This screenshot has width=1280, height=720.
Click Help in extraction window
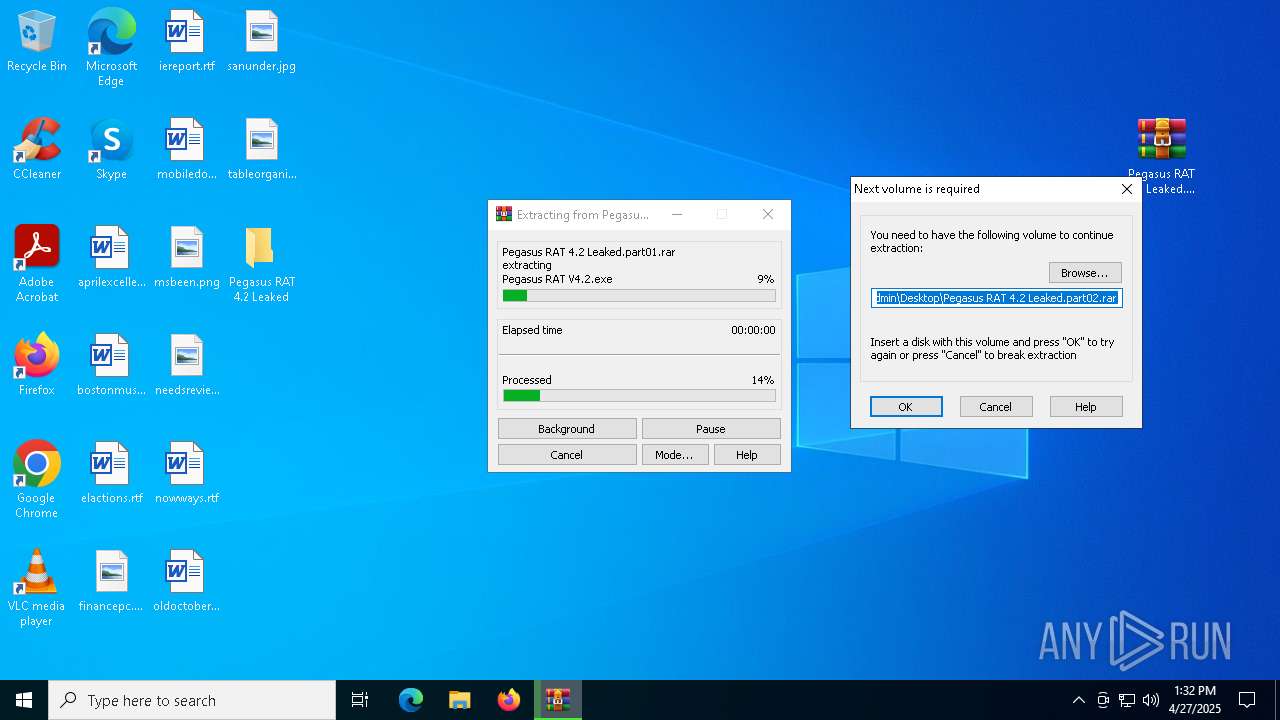747,454
